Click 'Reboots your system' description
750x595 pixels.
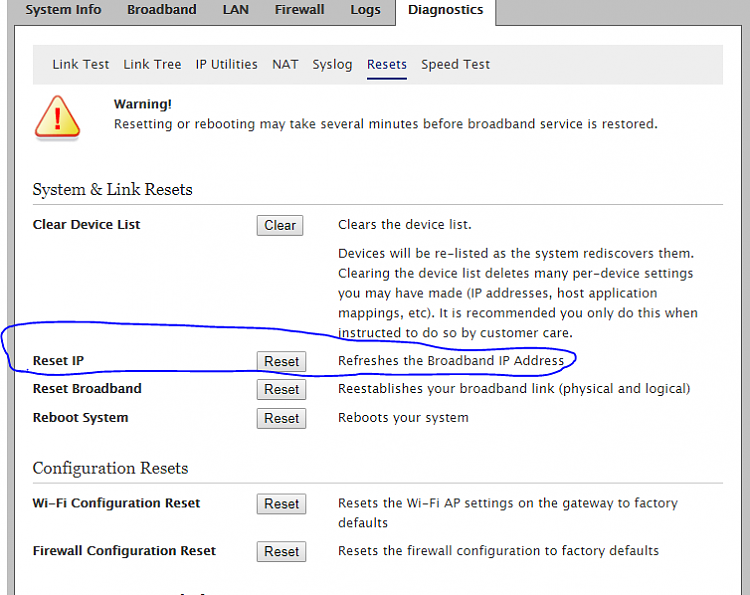[403, 418]
